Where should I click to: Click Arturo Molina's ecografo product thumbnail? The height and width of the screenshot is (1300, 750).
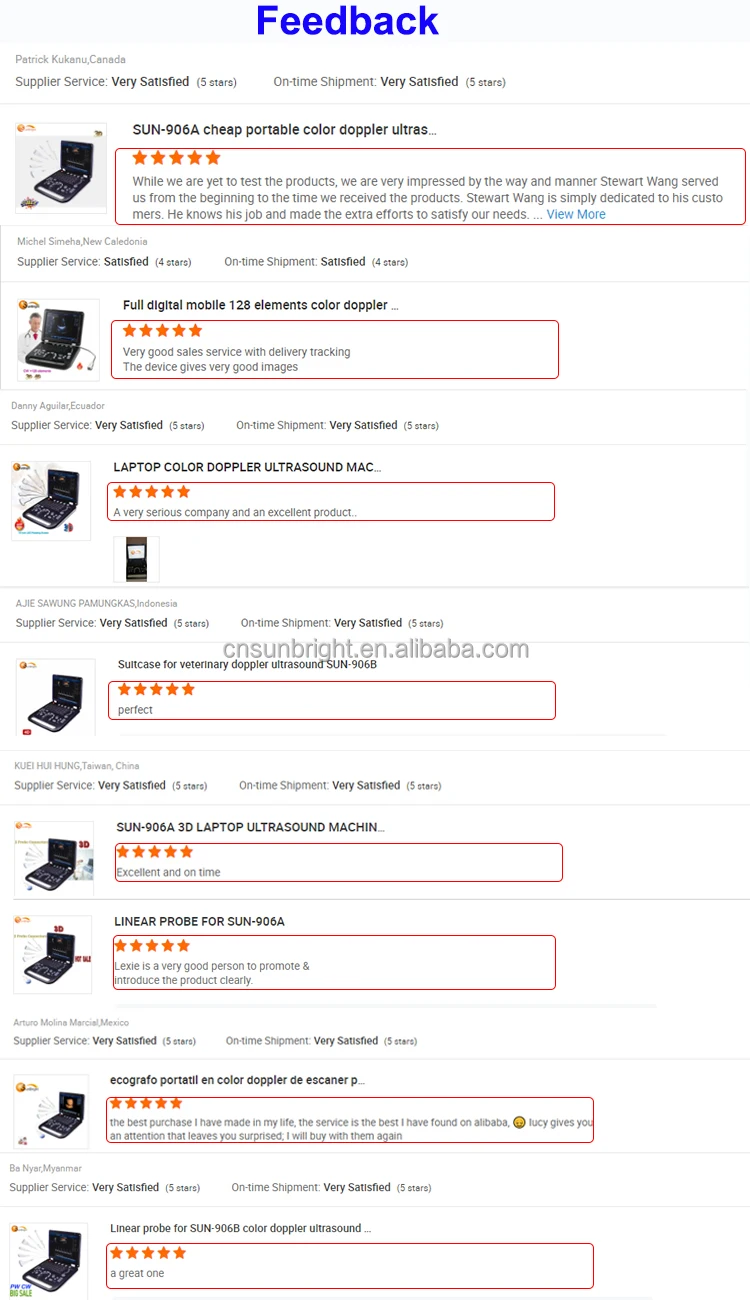tap(51, 1111)
